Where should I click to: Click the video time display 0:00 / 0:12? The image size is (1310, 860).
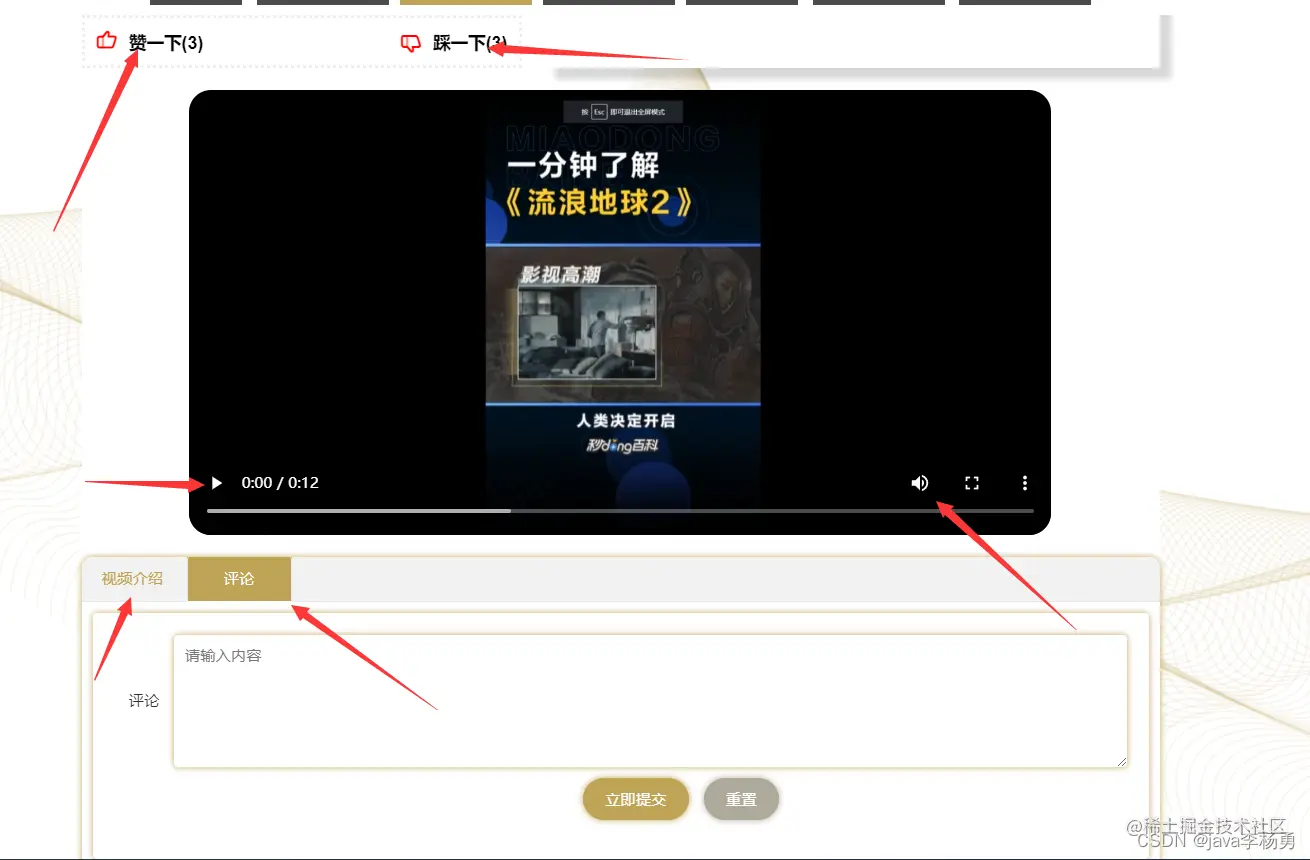tap(280, 483)
